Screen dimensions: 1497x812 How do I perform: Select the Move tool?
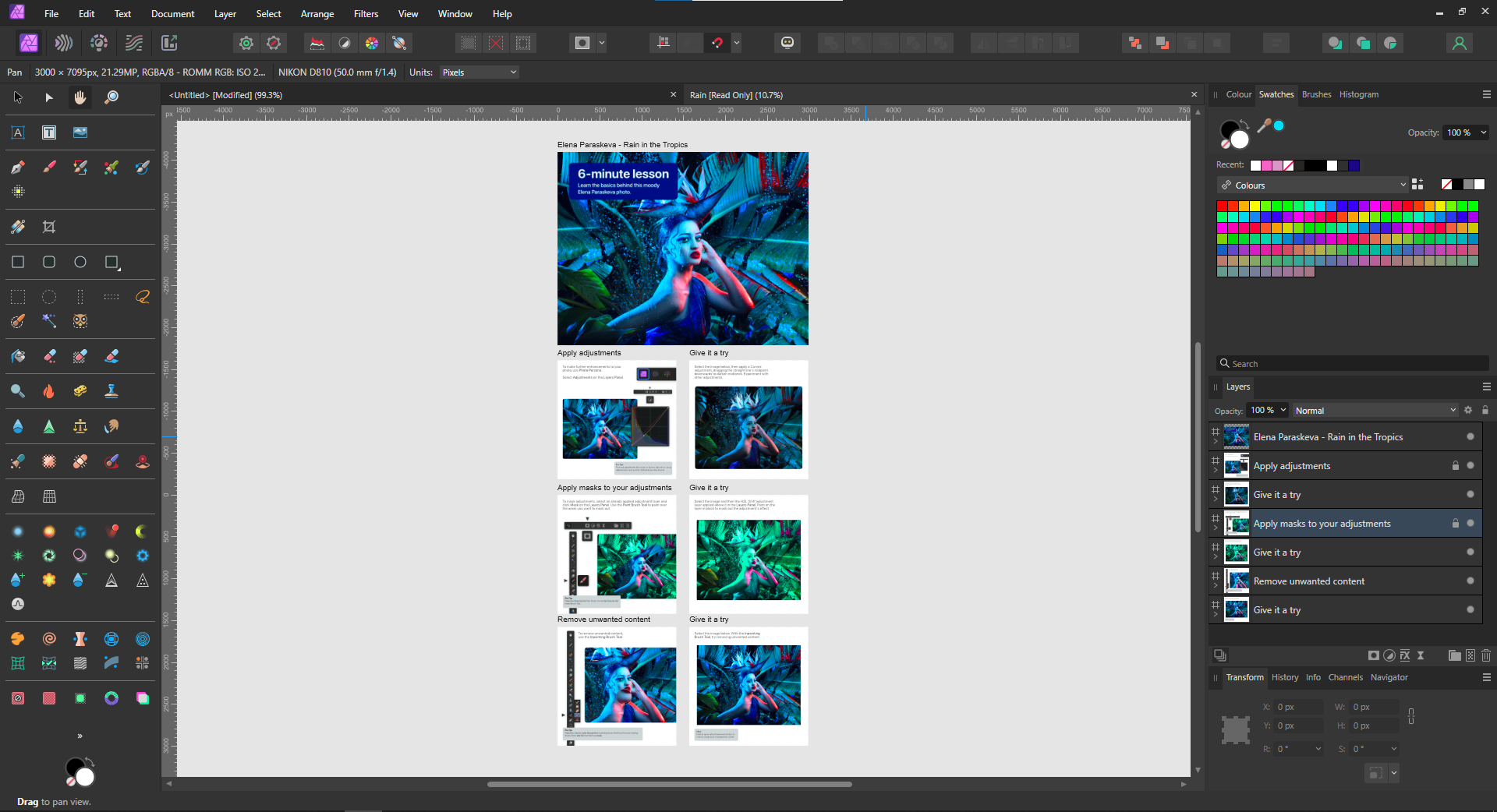pyautogui.click(x=18, y=97)
